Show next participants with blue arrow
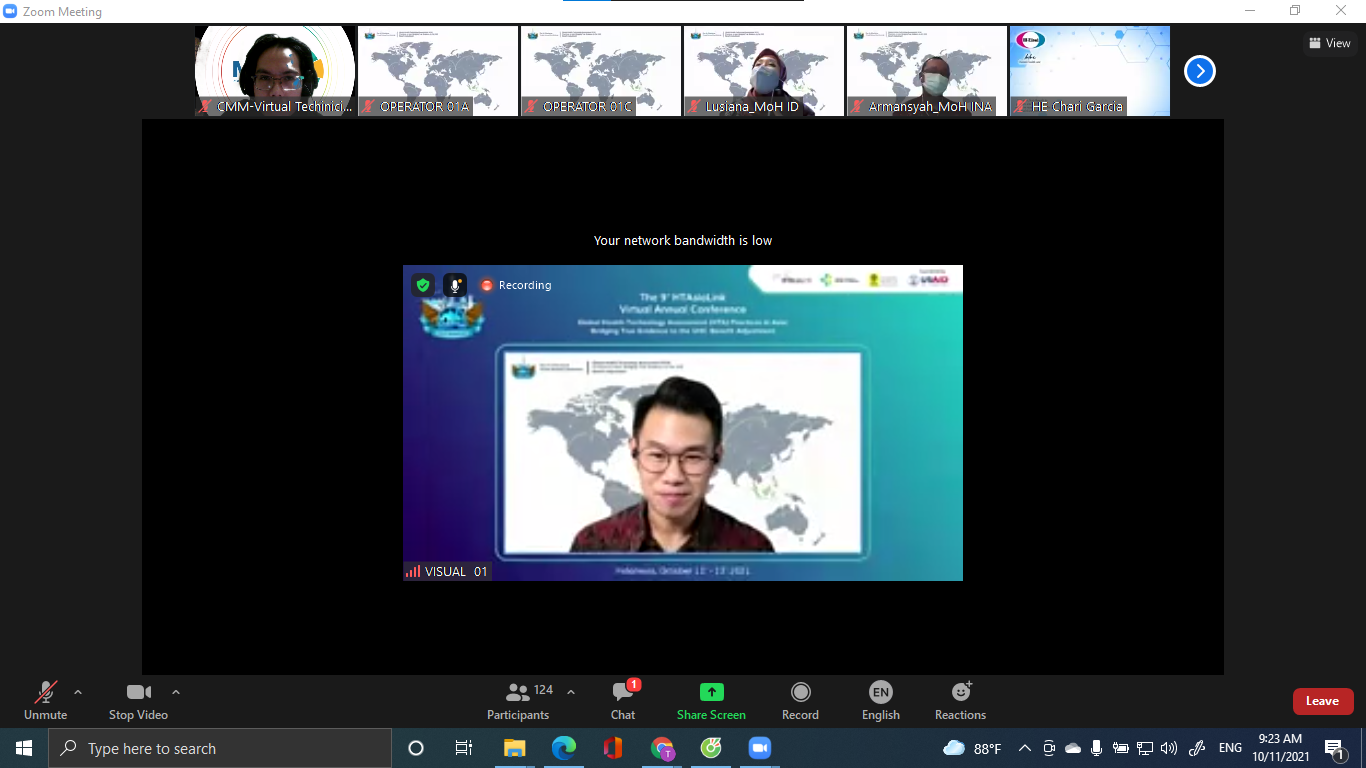 [x=1199, y=71]
